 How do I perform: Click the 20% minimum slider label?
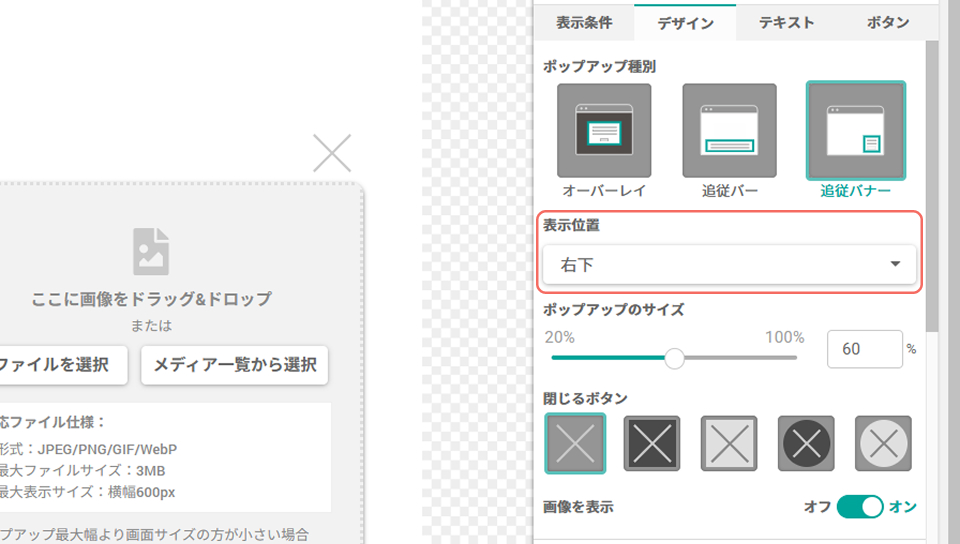click(560, 337)
